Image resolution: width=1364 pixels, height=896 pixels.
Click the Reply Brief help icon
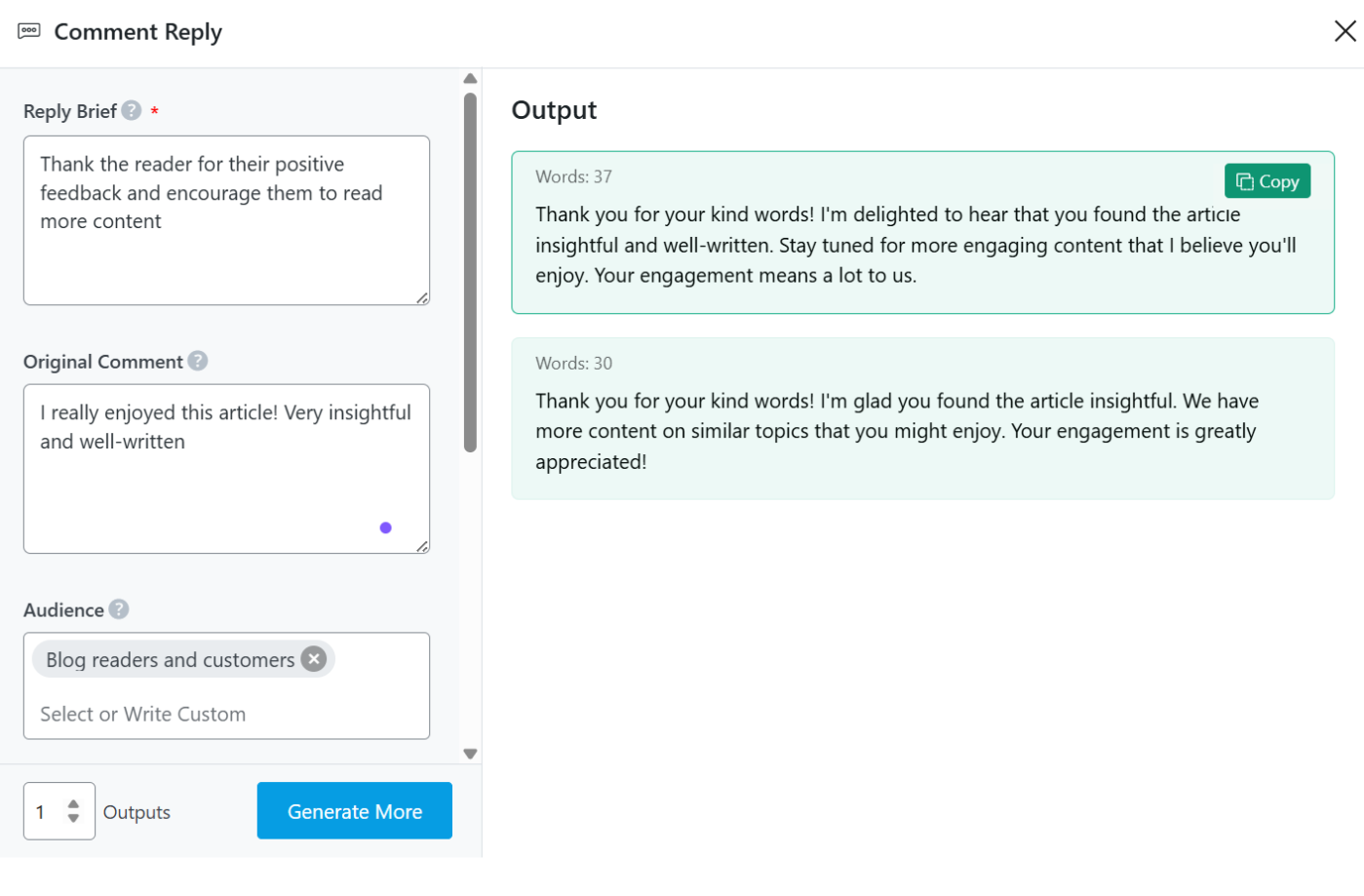132,111
